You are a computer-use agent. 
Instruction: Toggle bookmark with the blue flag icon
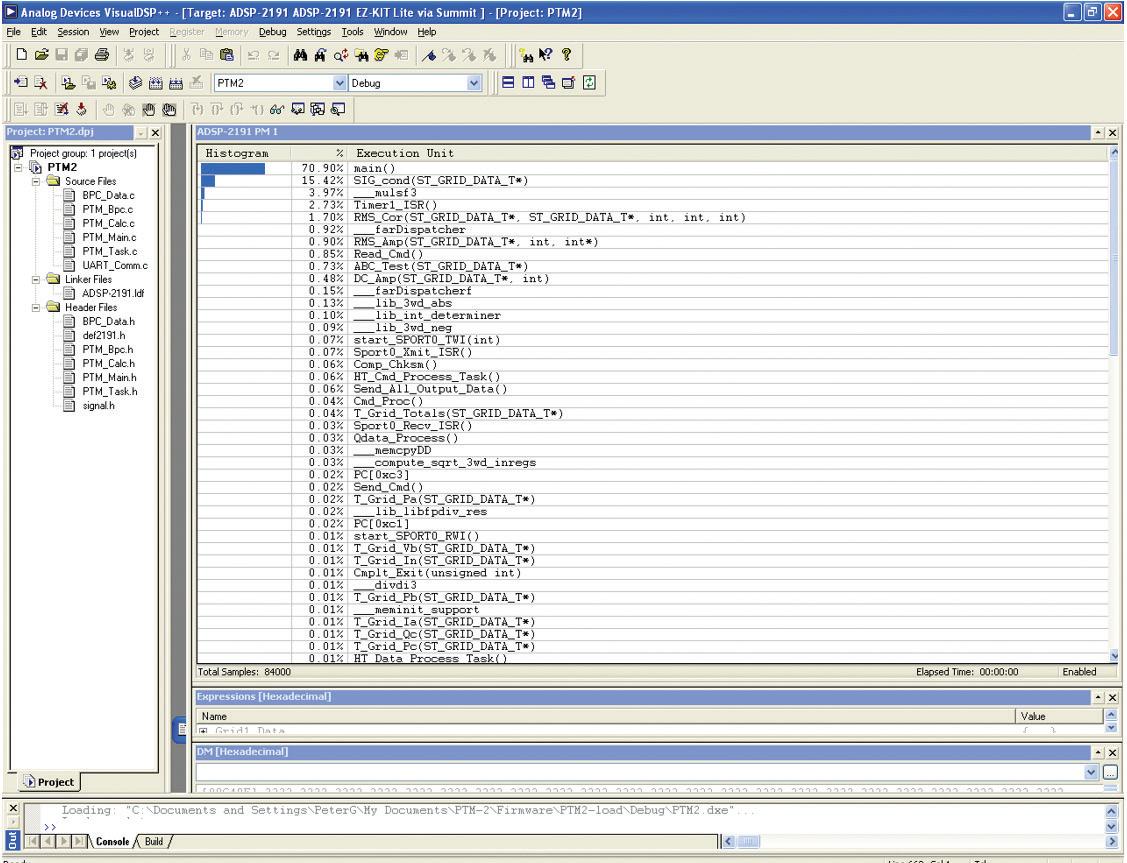(x=429, y=55)
